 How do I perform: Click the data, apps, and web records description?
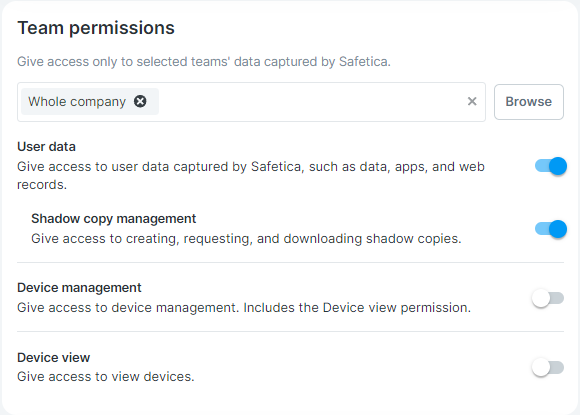click(251, 176)
